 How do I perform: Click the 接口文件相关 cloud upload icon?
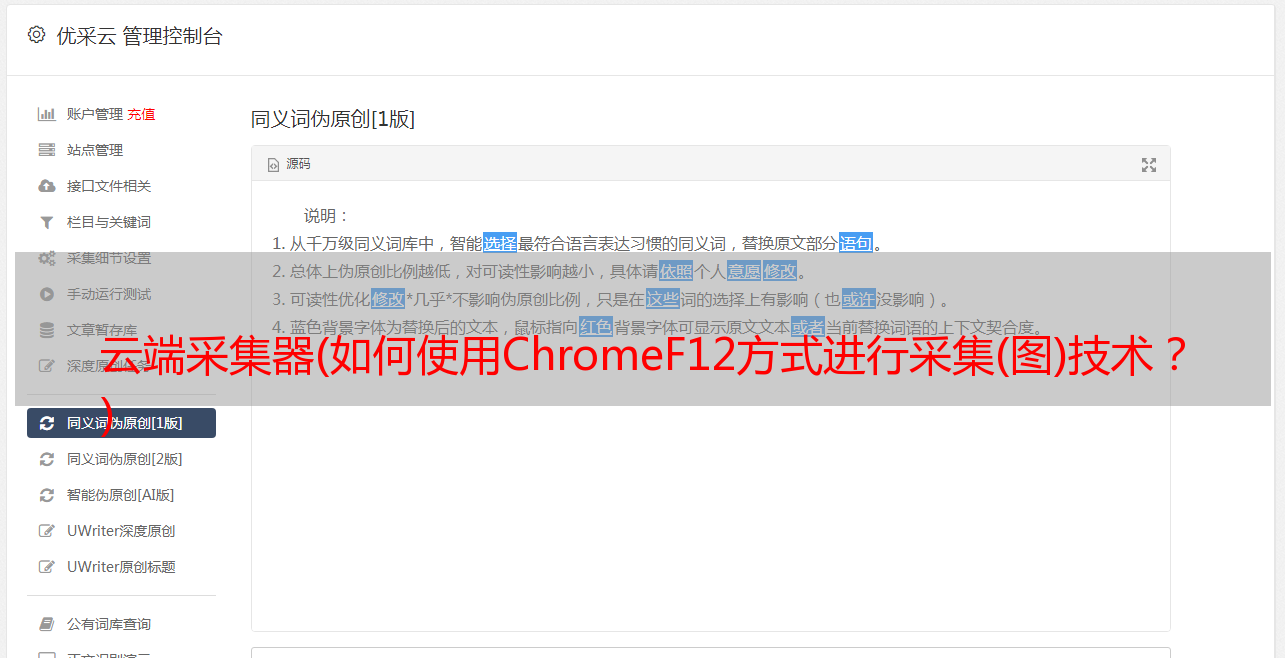[46, 186]
